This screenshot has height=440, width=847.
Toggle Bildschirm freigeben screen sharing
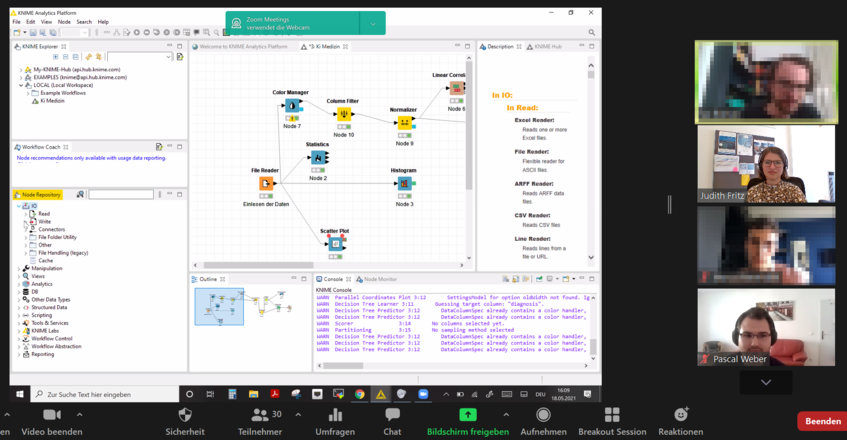click(x=468, y=422)
